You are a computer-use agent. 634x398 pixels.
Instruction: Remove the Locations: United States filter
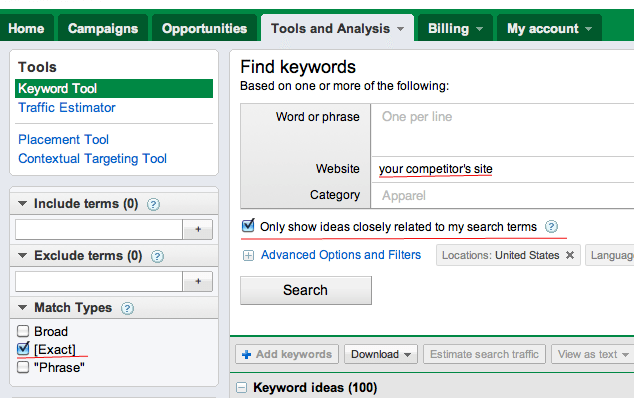click(x=570, y=255)
